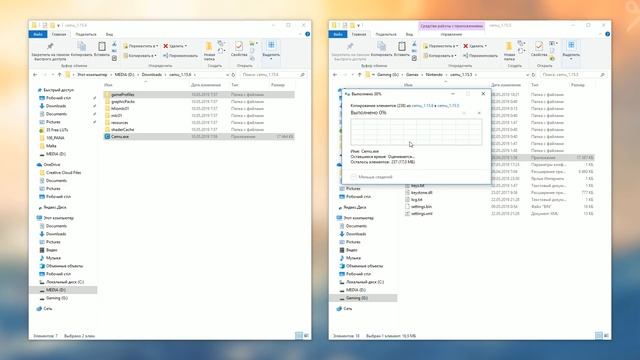Cancel the copy with small X beside pause

click(479, 113)
